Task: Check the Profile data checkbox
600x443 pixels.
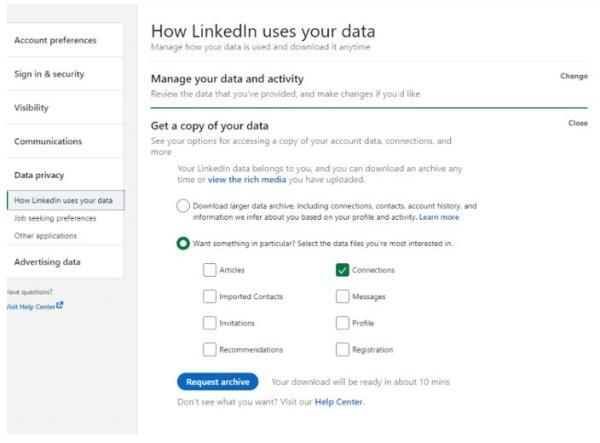Action: pyautogui.click(x=342, y=323)
